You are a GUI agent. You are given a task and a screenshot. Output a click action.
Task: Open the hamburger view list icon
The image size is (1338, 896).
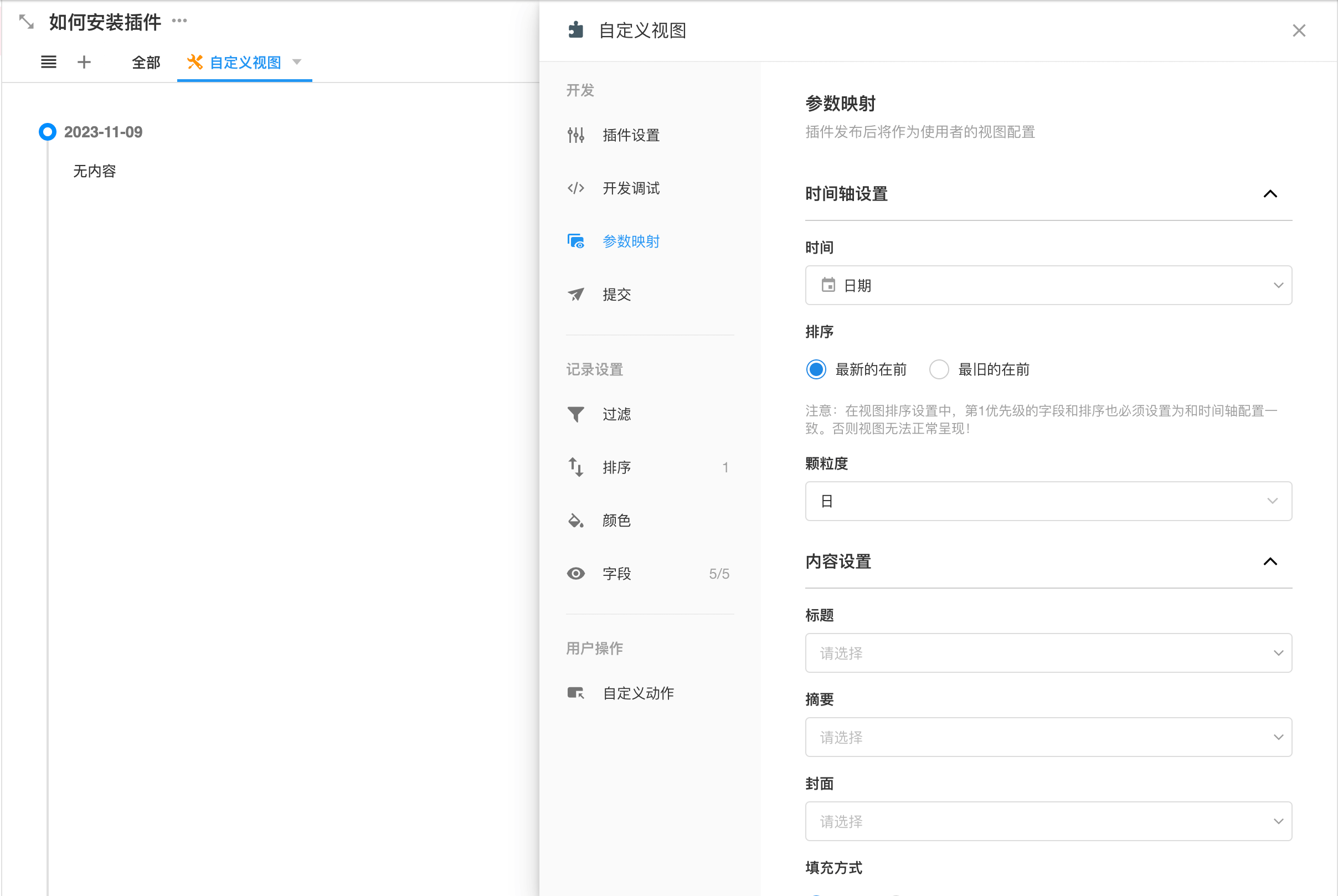coord(49,61)
